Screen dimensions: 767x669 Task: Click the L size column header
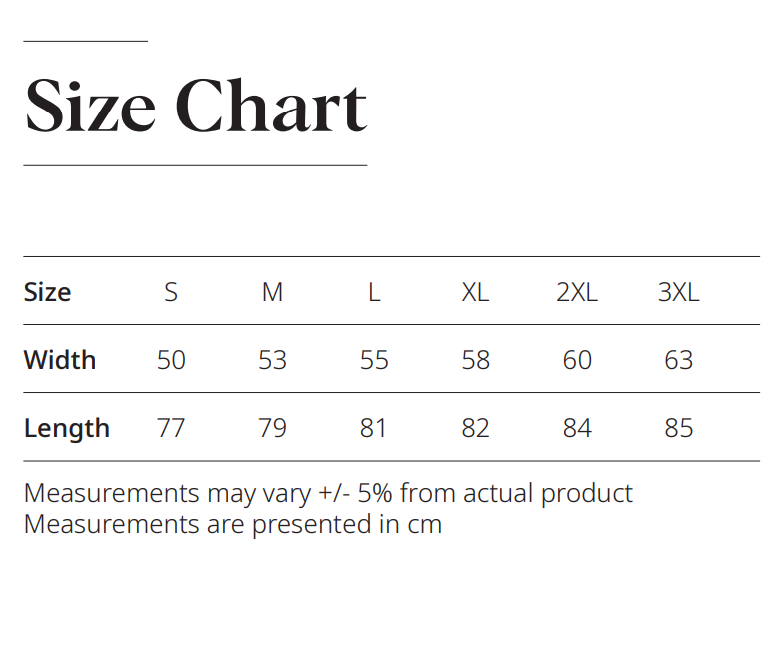point(374,292)
